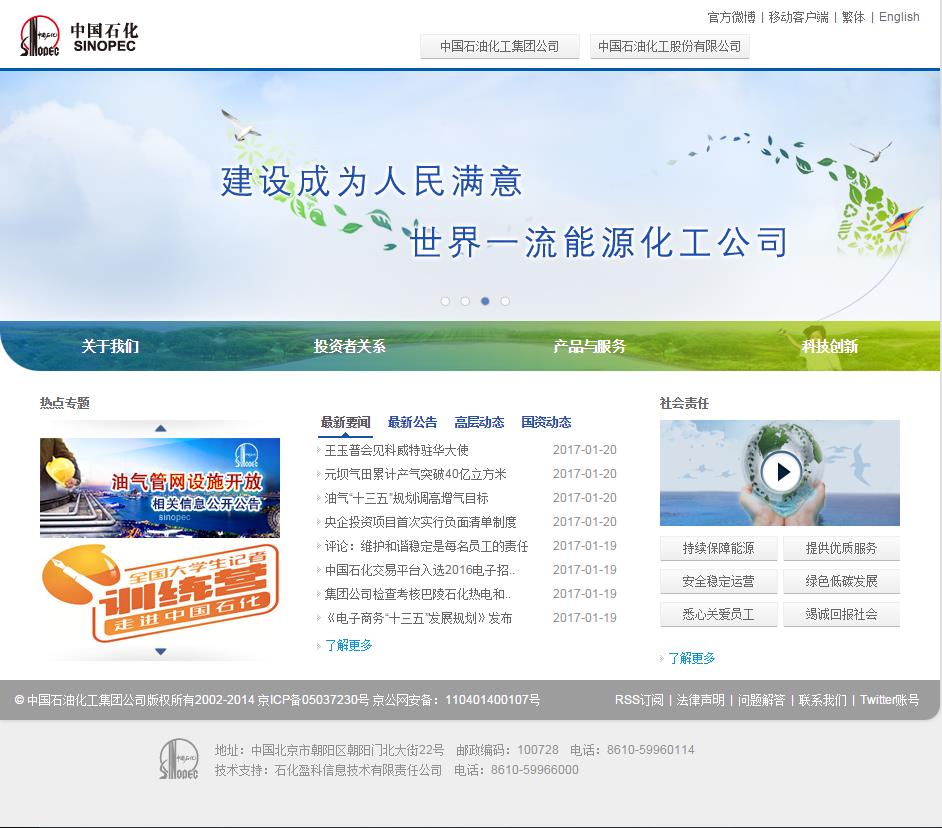Click the 悉心关爱员工 button
This screenshot has height=828, width=942.
tap(719, 614)
